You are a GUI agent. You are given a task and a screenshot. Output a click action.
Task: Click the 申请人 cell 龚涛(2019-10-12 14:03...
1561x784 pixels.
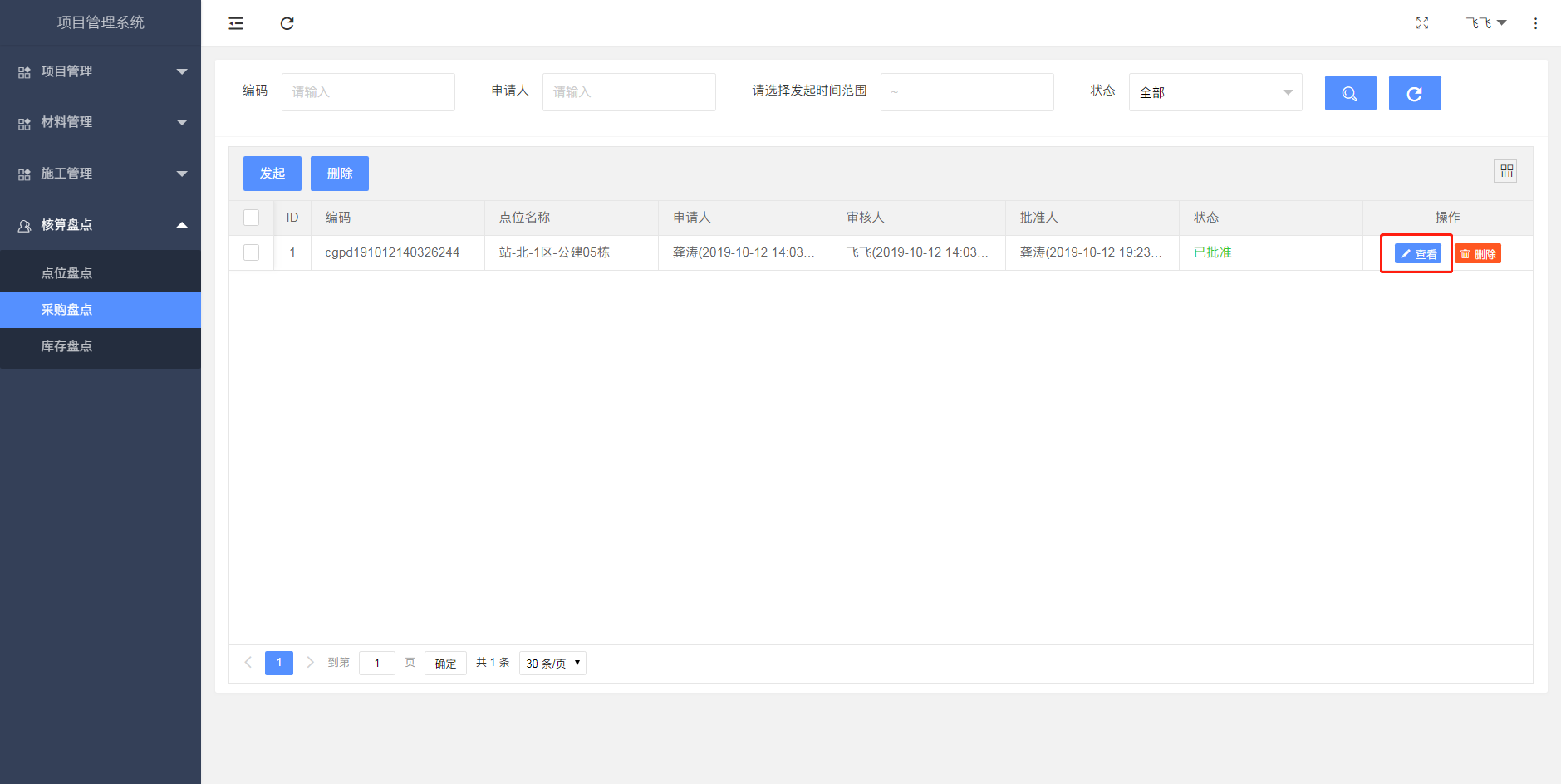(744, 252)
